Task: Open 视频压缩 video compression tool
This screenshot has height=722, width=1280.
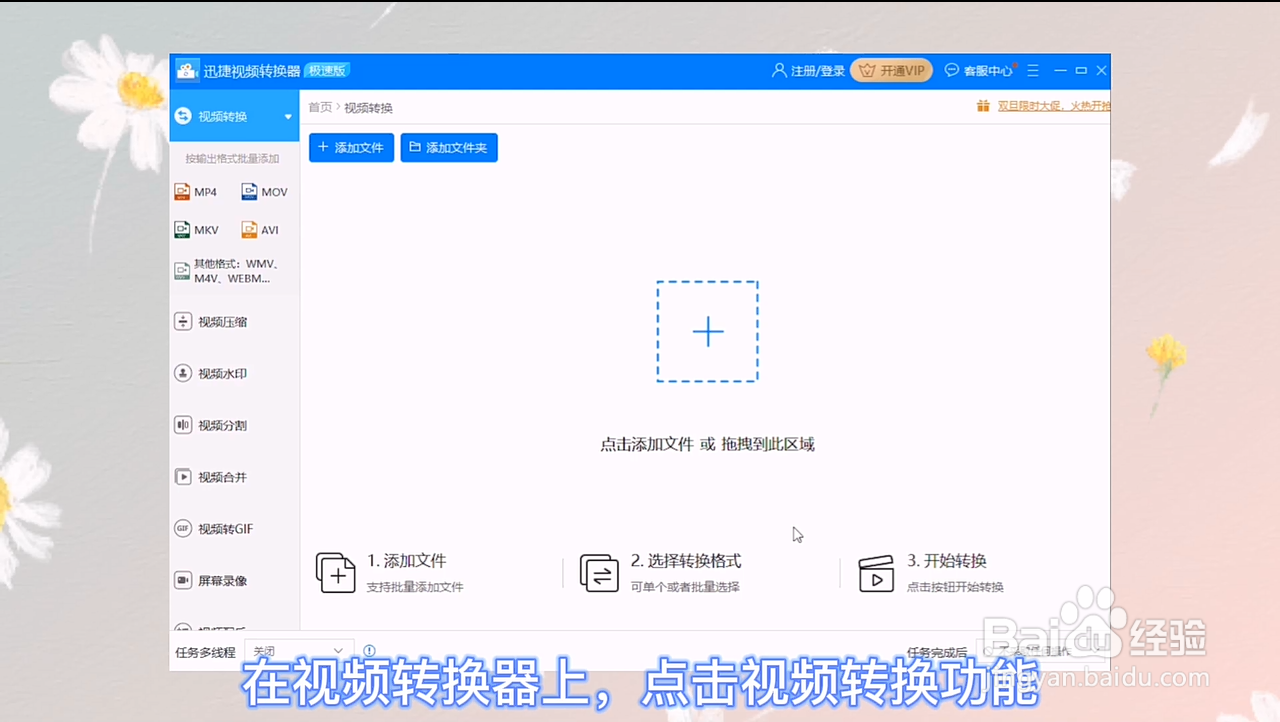Action: pos(211,322)
